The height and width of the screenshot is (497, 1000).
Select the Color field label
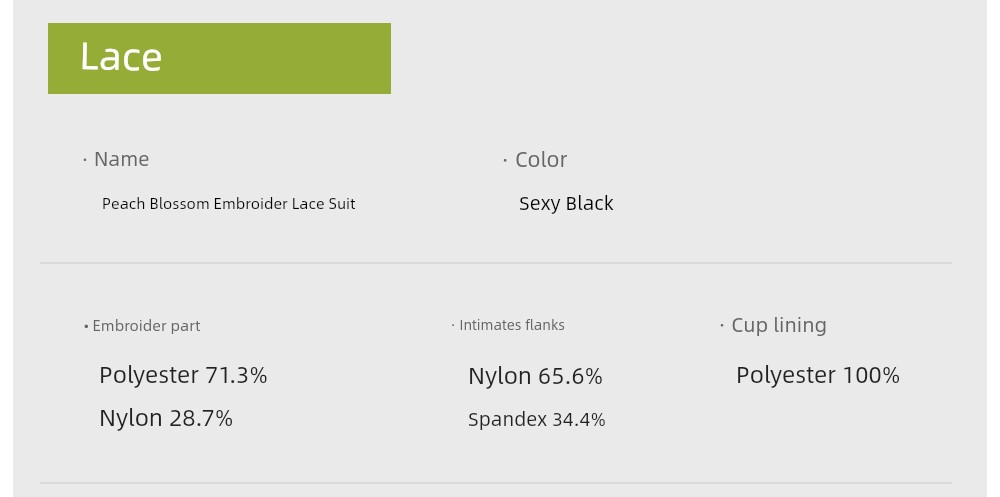click(x=541, y=159)
